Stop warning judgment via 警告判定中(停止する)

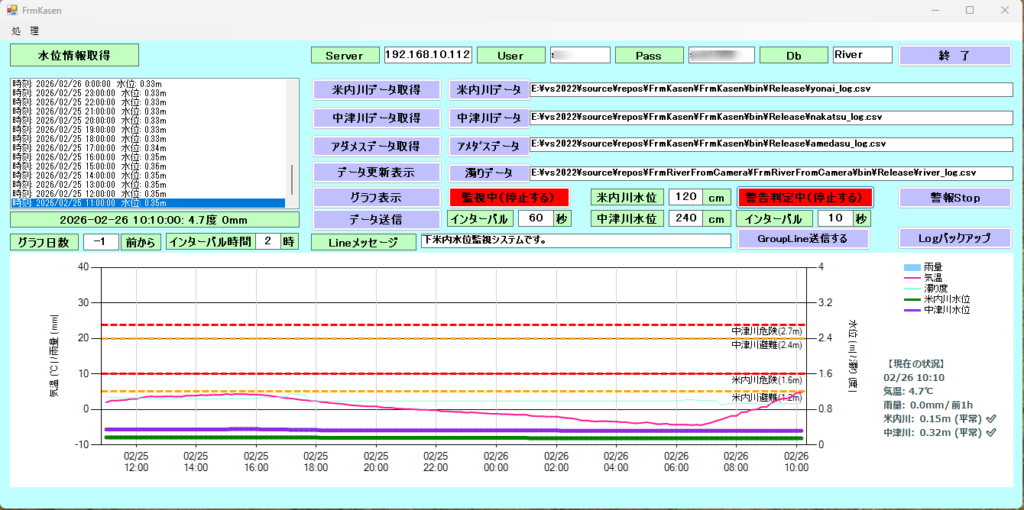pyautogui.click(x=805, y=197)
